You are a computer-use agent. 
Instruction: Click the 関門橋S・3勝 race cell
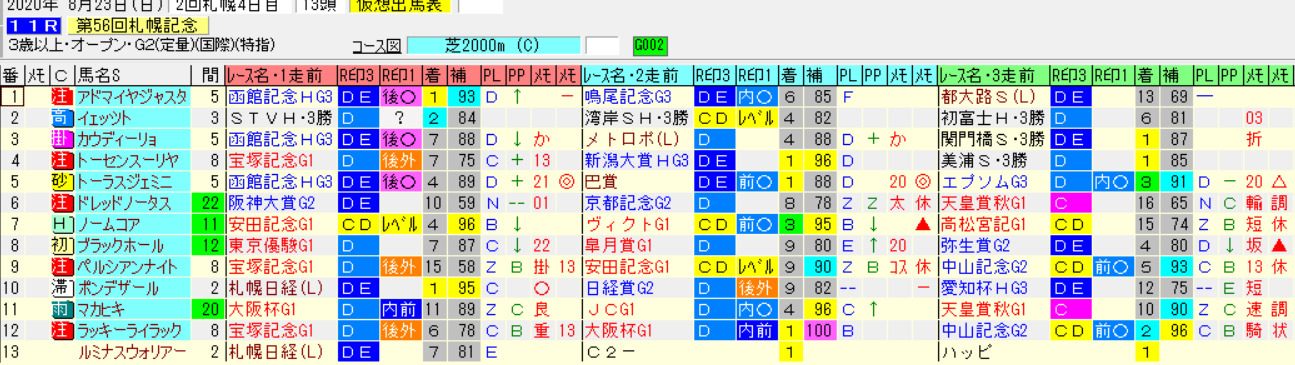(993, 139)
